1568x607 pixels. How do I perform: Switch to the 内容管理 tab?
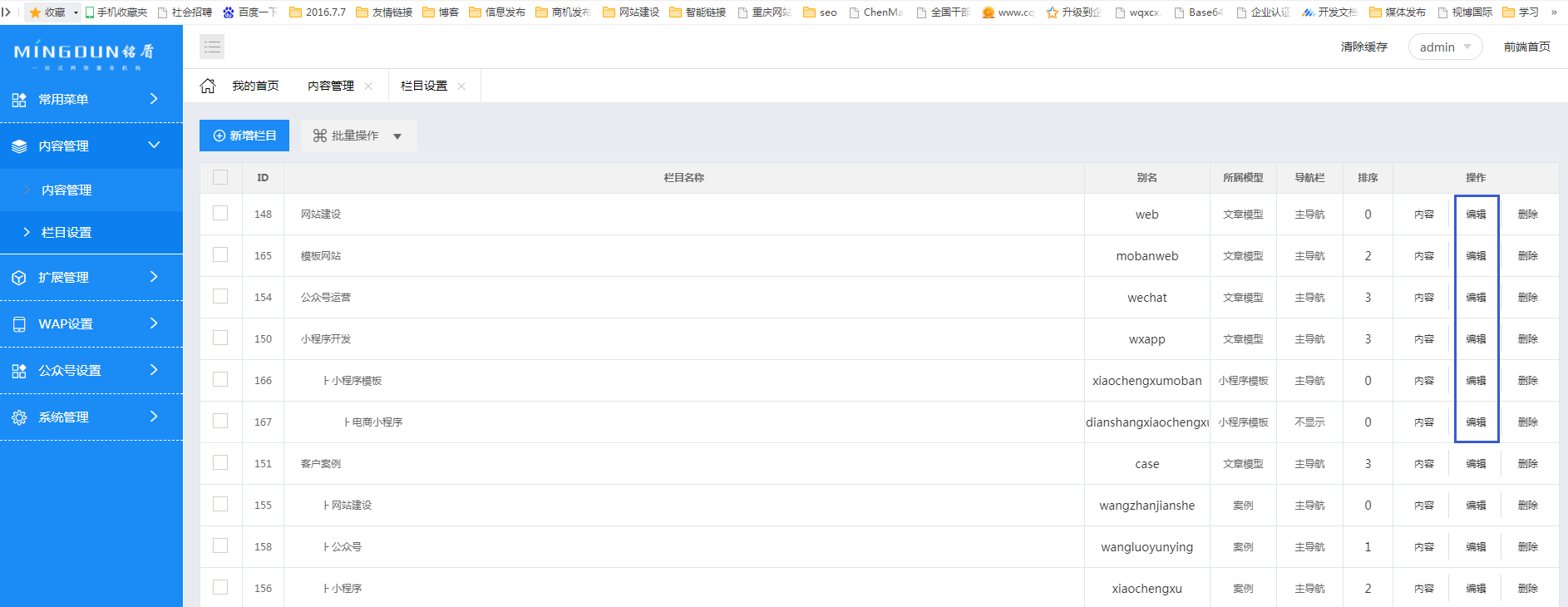pyautogui.click(x=331, y=86)
